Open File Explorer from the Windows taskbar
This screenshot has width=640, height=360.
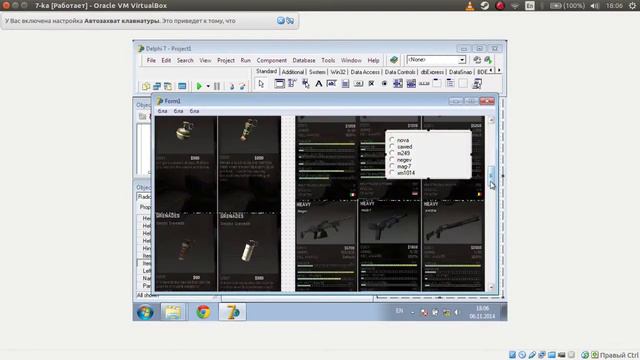pyautogui.click(x=173, y=312)
